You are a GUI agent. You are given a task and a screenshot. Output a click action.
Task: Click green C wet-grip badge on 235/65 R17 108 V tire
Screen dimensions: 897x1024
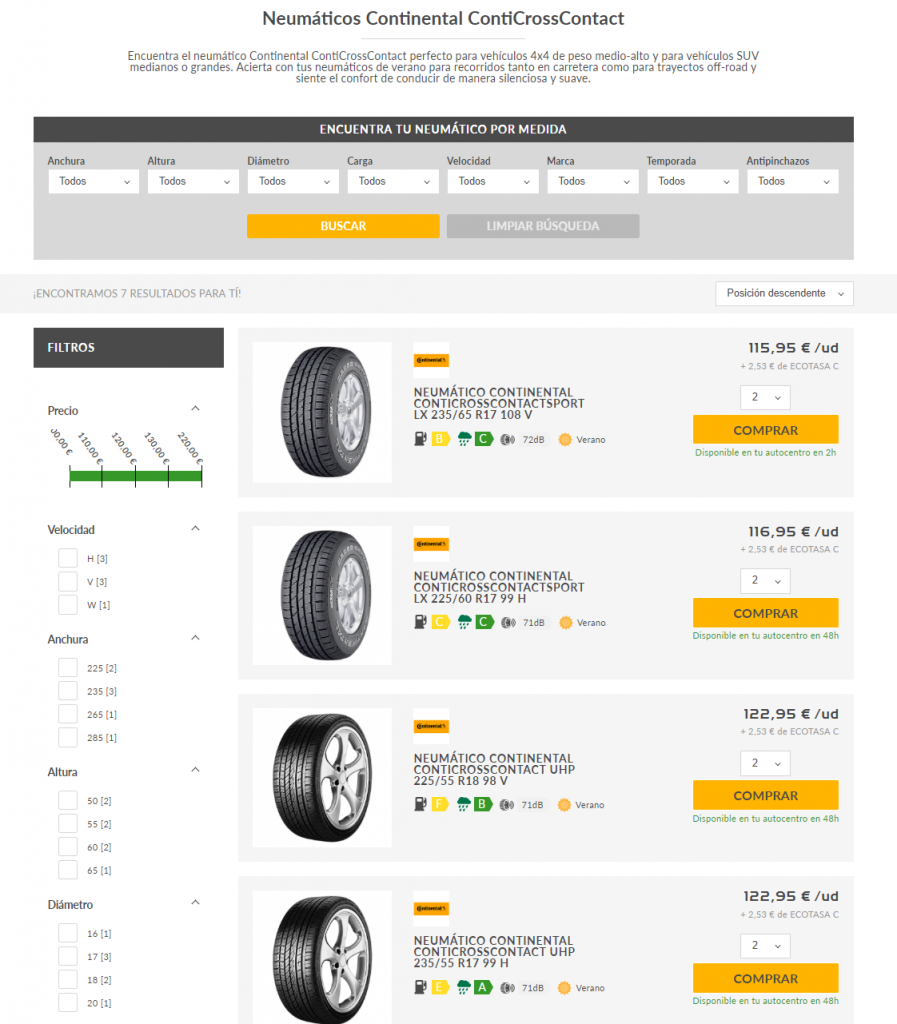pos(484,439)
